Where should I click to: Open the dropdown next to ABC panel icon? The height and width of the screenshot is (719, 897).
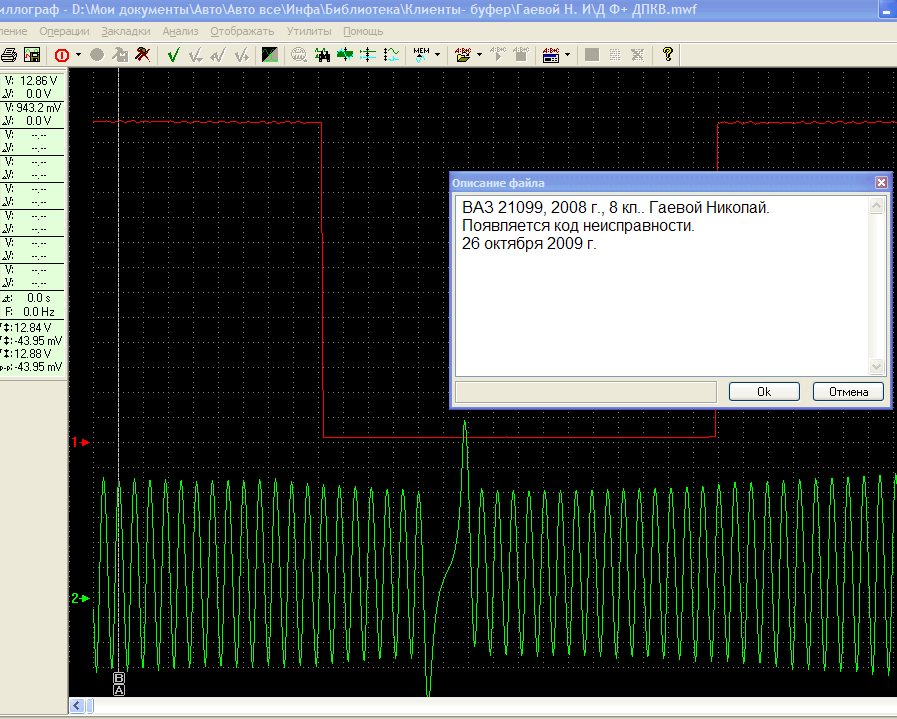[567, 55]
